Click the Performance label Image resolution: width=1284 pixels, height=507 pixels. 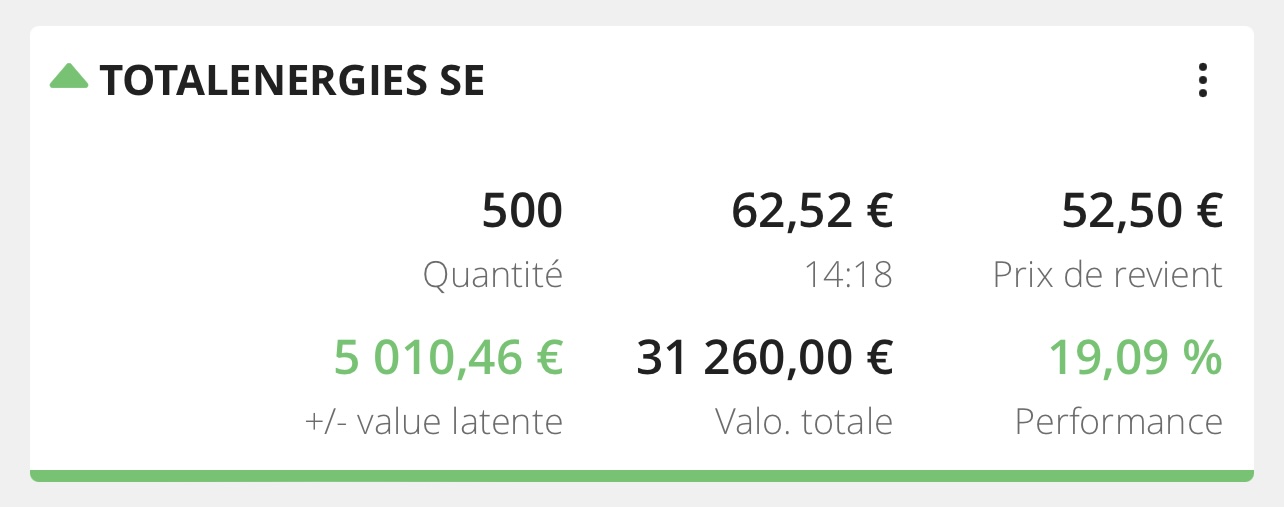(1119, 422)
